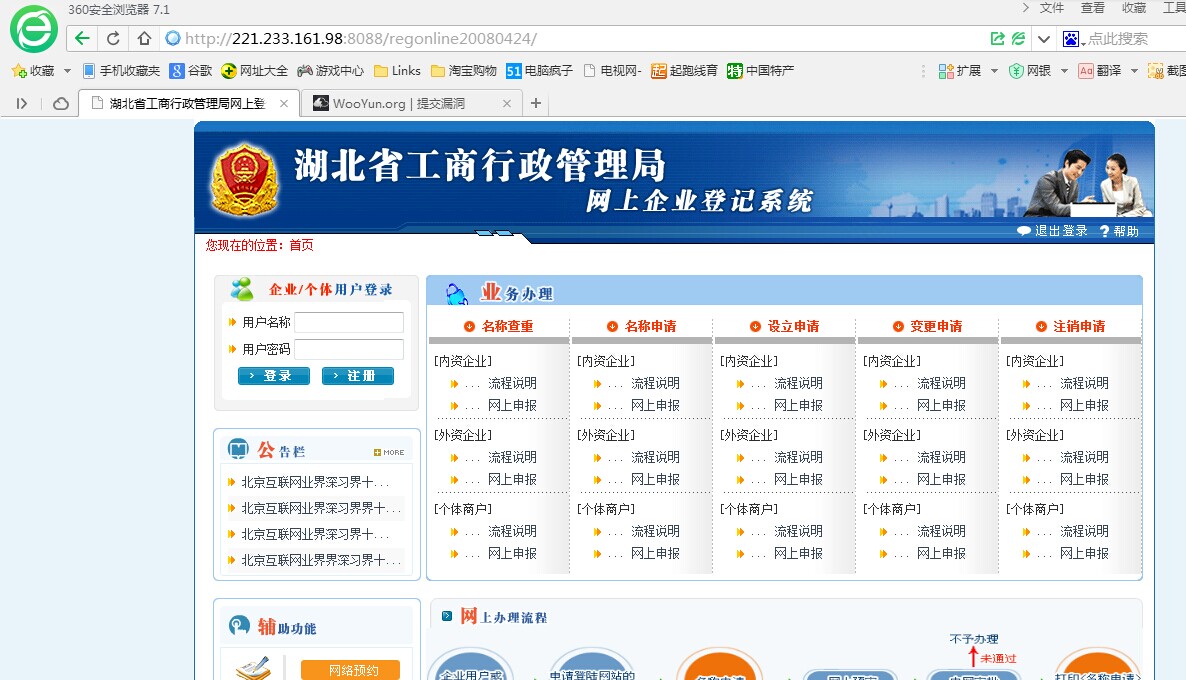Open the 收藏 star favorites icon

(x=19, y=71)
